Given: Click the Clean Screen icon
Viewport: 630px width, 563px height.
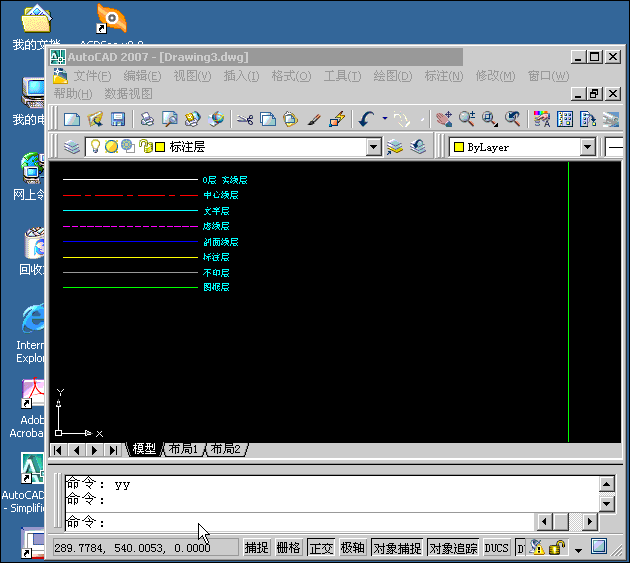Looking at the screenshot, I should 599,547.
